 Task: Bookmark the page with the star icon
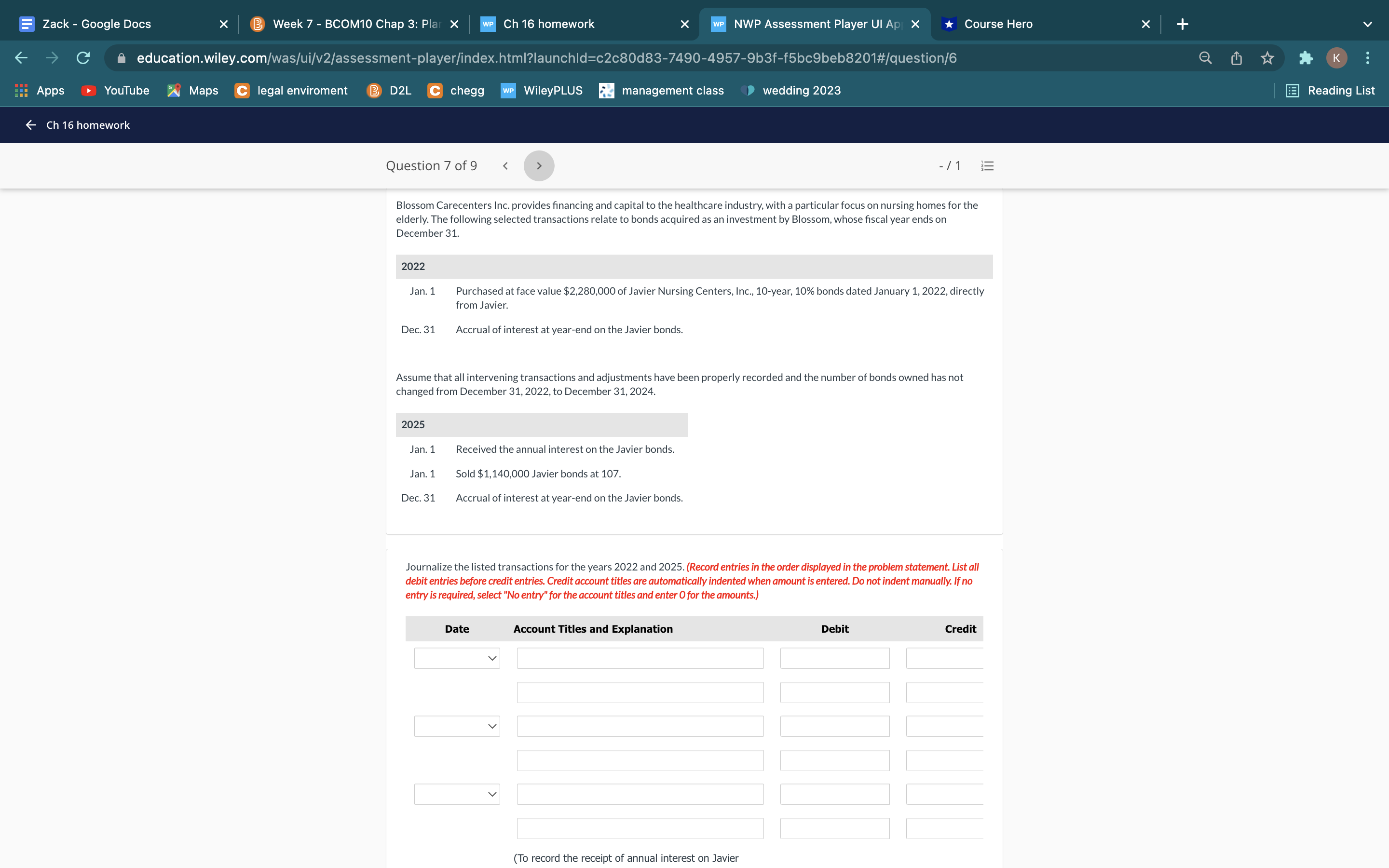pos(1267,58)
